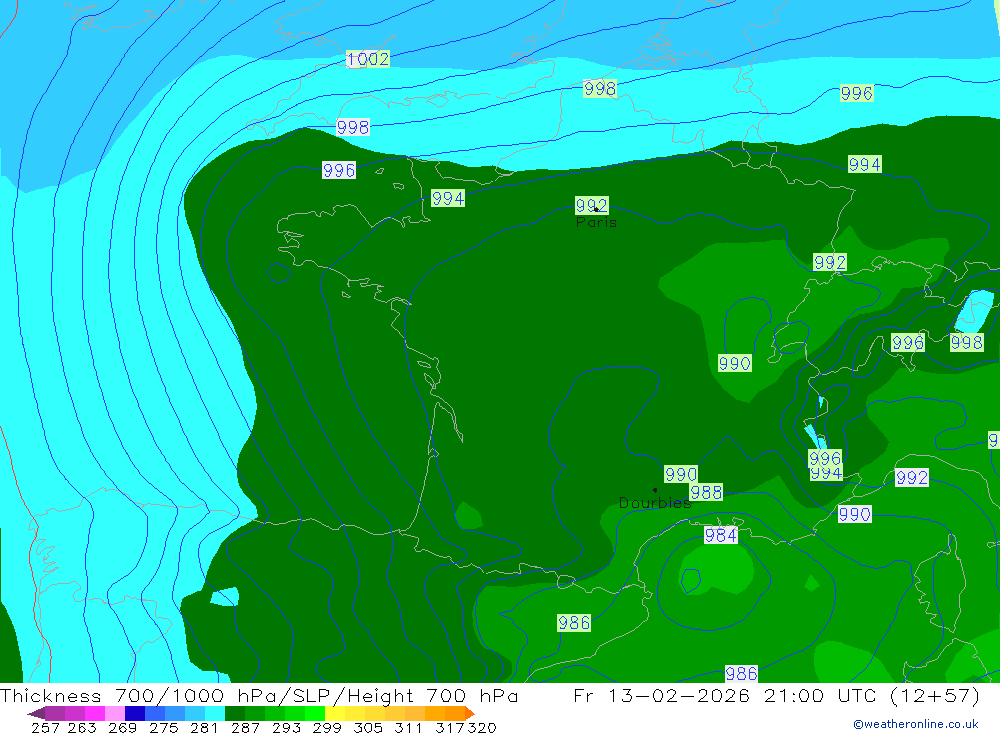Click the 984 pressure label

coord(721,535)
